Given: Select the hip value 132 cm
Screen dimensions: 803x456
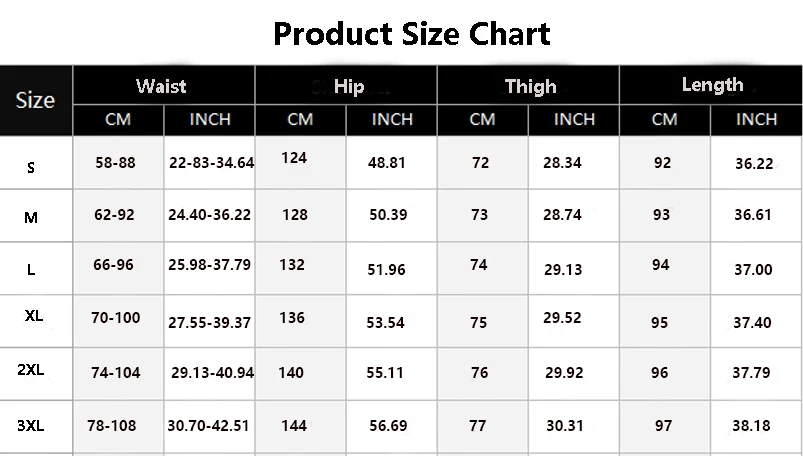Looking at the screenshot, I should [292, 264].
